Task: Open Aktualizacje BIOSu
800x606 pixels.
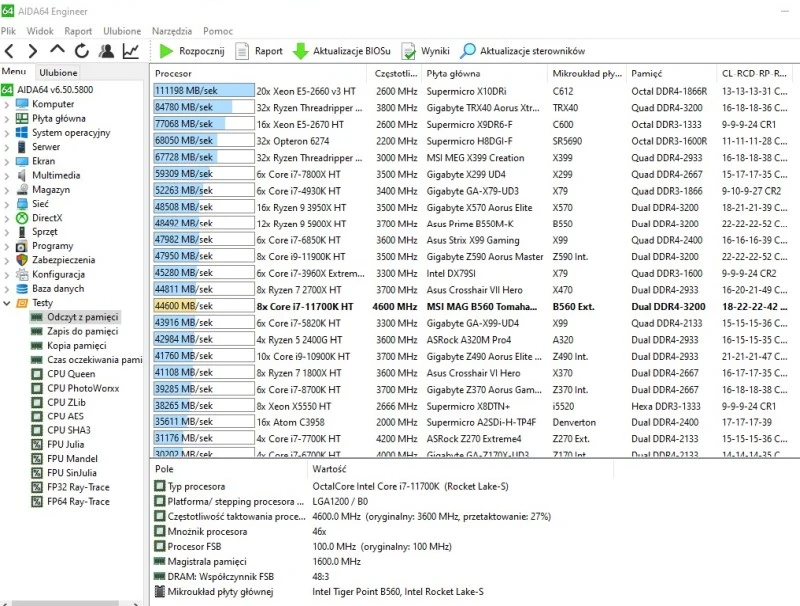Action: coord(342,51)
